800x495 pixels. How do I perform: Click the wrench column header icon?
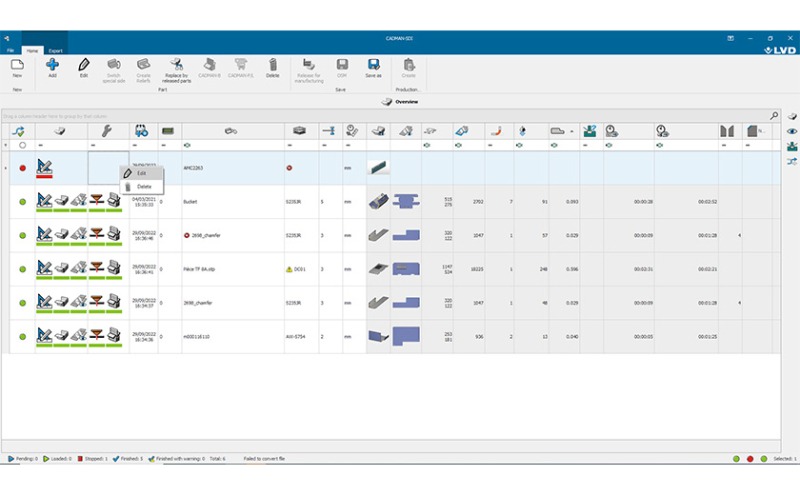[x=108, y=131]
